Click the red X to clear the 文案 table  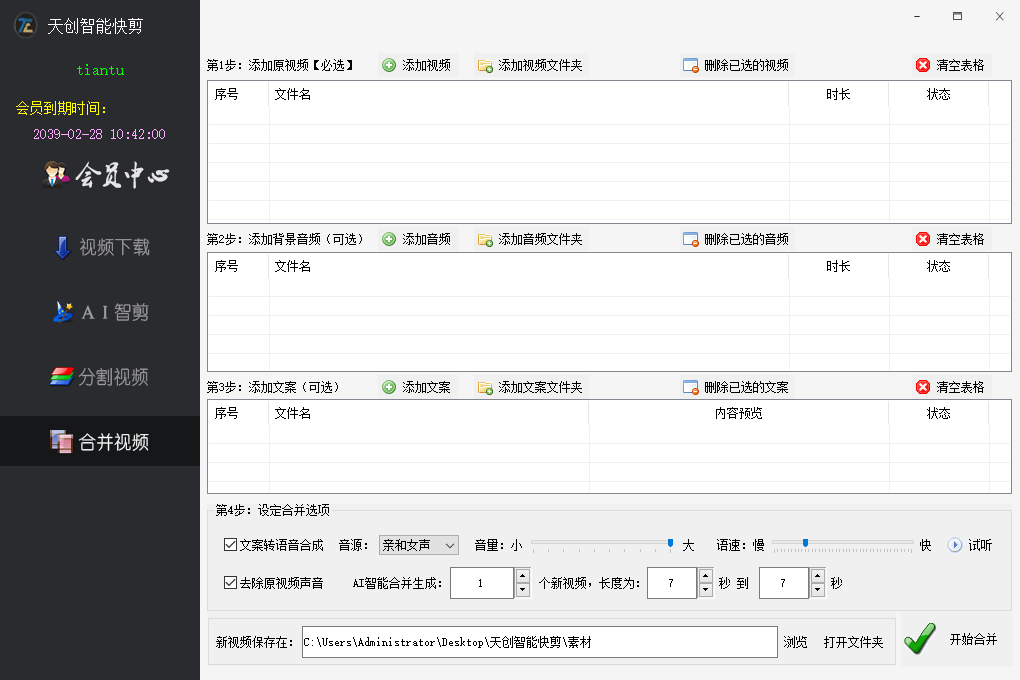[x=922, y=387]
